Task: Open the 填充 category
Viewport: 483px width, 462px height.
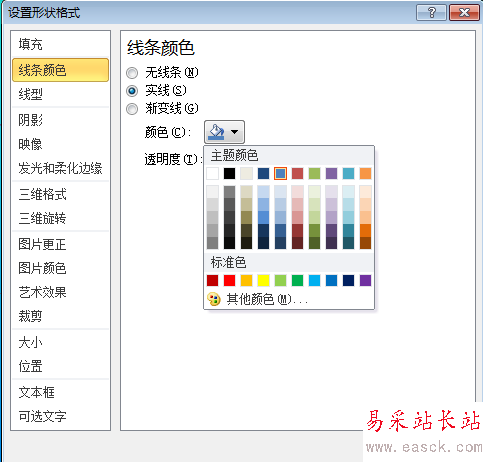Action: [x=60, y=44]
